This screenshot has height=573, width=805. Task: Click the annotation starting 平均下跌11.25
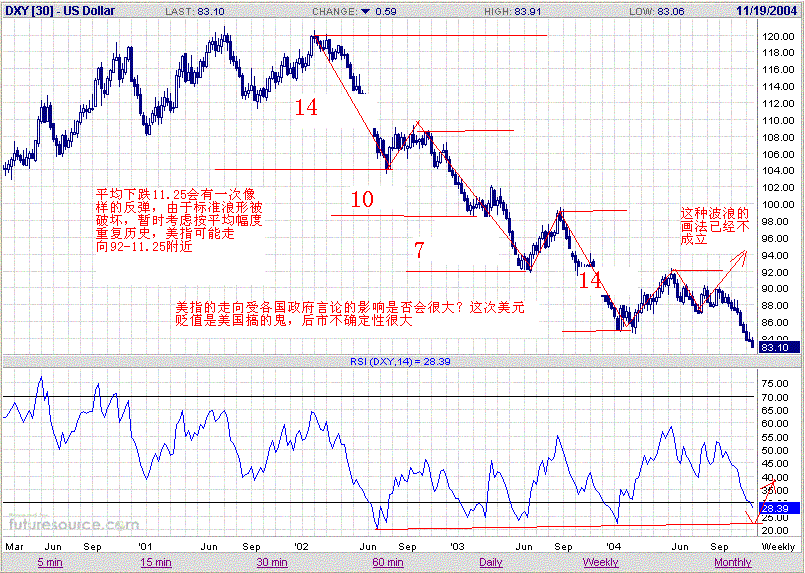(179, 220)
